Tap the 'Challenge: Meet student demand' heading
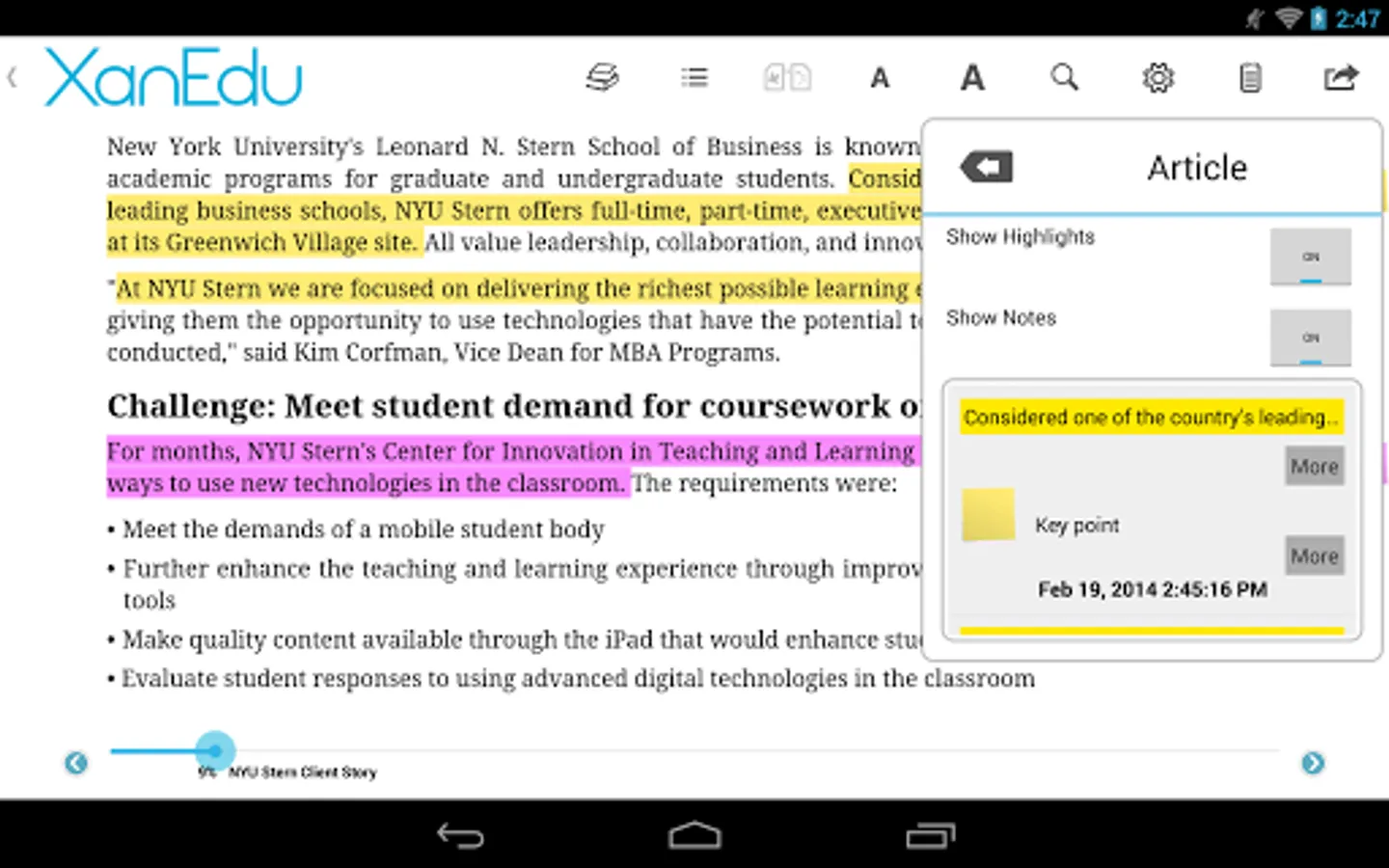The height and width of the screenshot is (868, 1389). (x=513, y=406)
